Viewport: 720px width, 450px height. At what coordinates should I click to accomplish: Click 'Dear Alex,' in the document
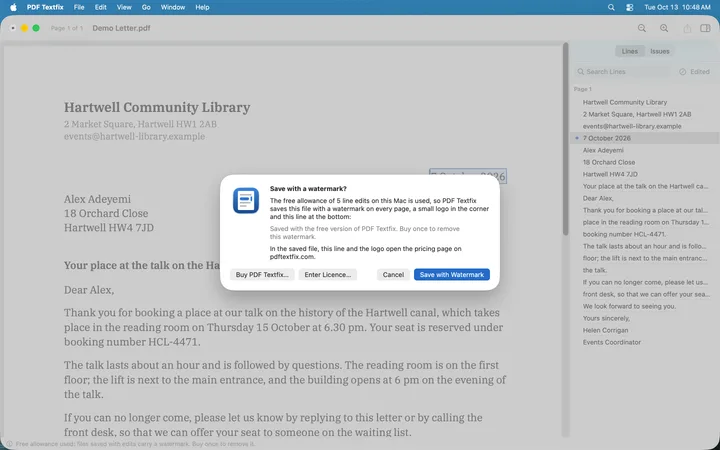point(89,290)
